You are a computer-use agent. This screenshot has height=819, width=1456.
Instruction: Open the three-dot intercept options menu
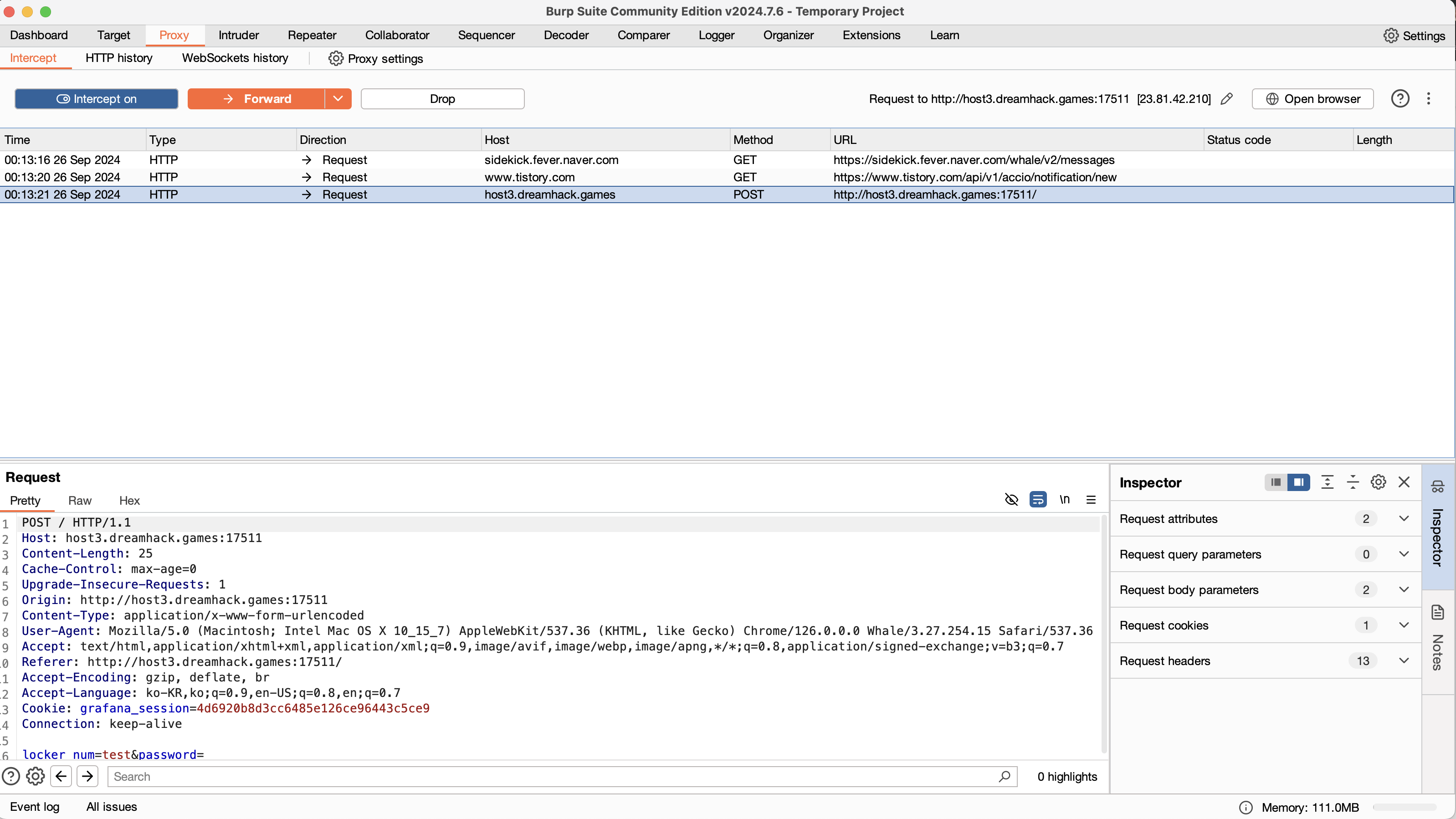[x=1428, y=99]
